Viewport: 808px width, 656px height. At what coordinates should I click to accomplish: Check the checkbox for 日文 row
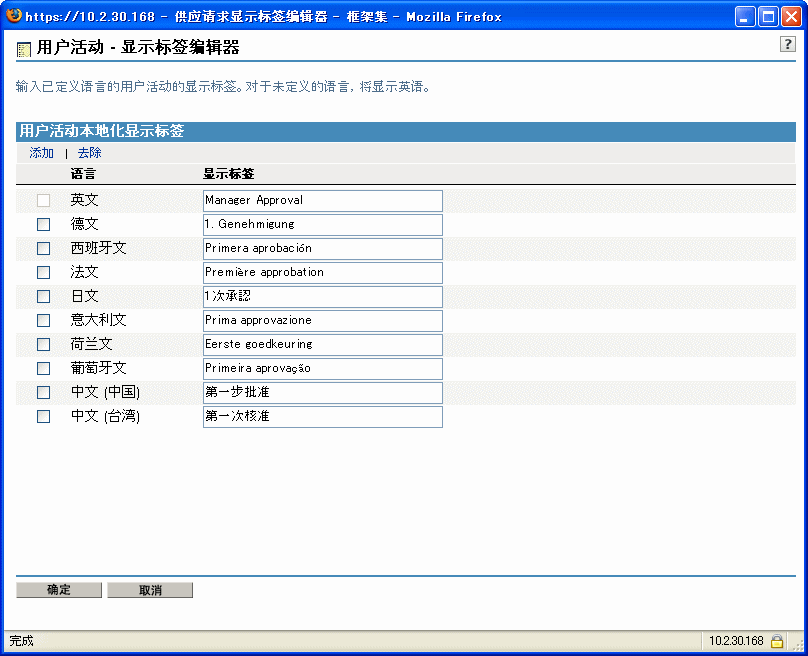pos(42,296)
